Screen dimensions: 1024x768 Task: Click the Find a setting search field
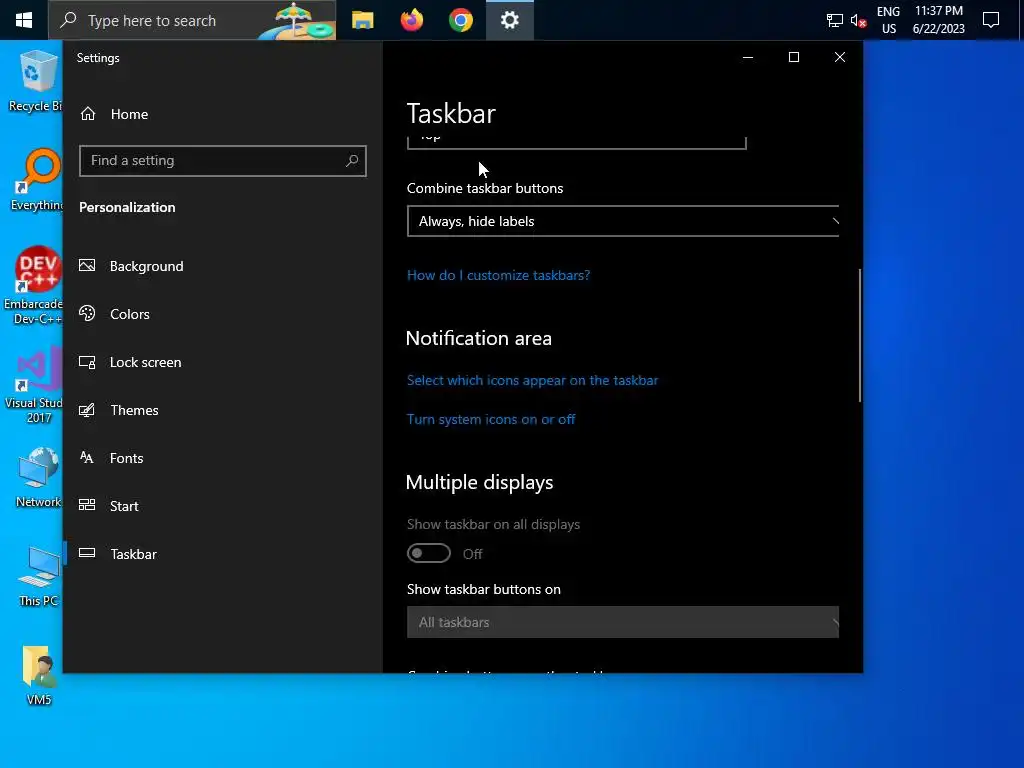click(x=223, y=161)
